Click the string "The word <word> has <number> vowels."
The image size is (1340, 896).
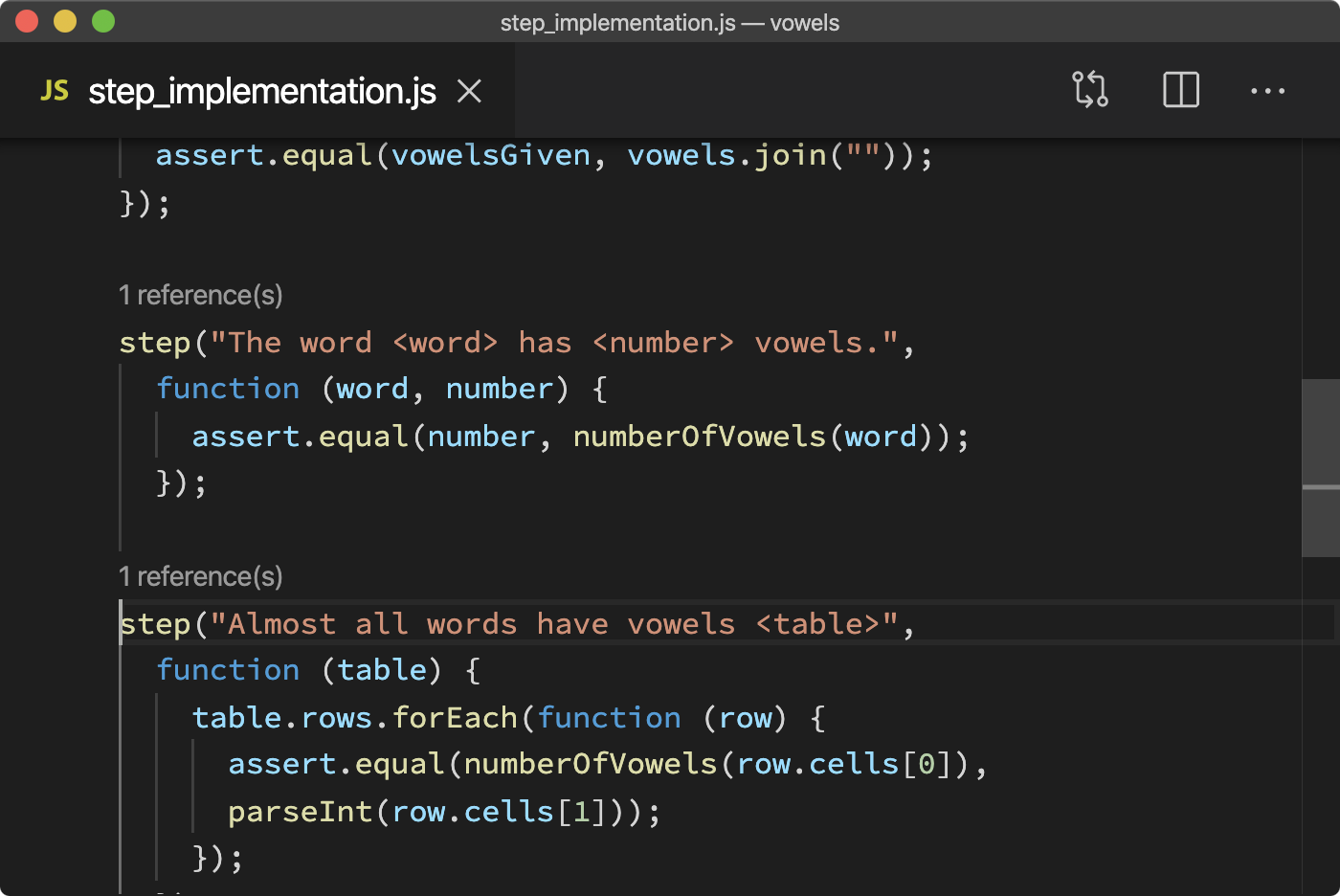tap(555, 343)
